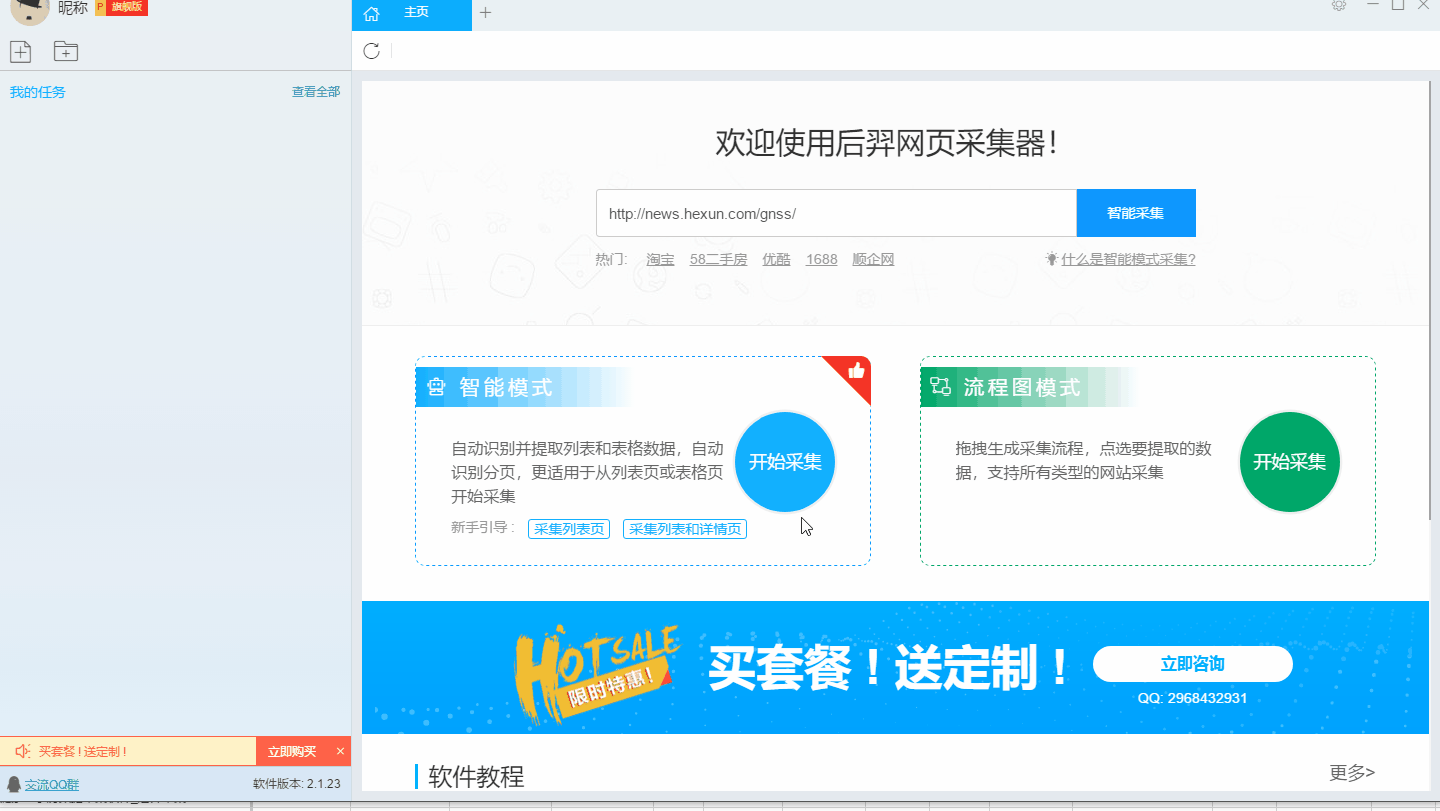Click the 淘宝 hot link
Screen dimensions: 1440x811
tap(660, 259)
